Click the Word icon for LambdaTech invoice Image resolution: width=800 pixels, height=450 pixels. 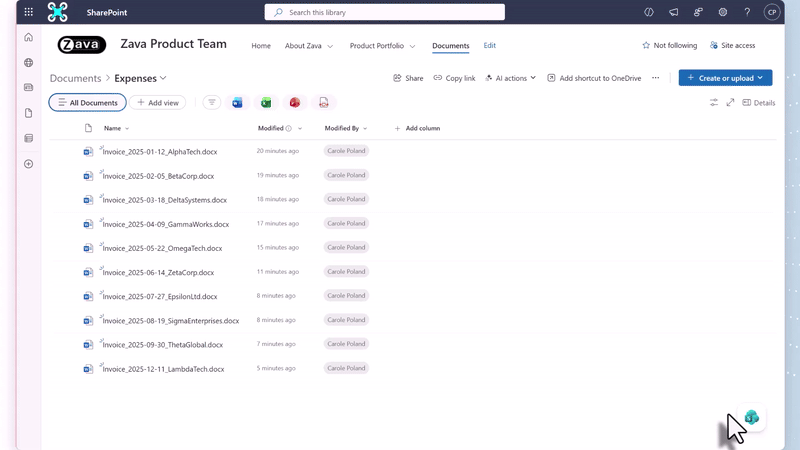tap(88, 369)
